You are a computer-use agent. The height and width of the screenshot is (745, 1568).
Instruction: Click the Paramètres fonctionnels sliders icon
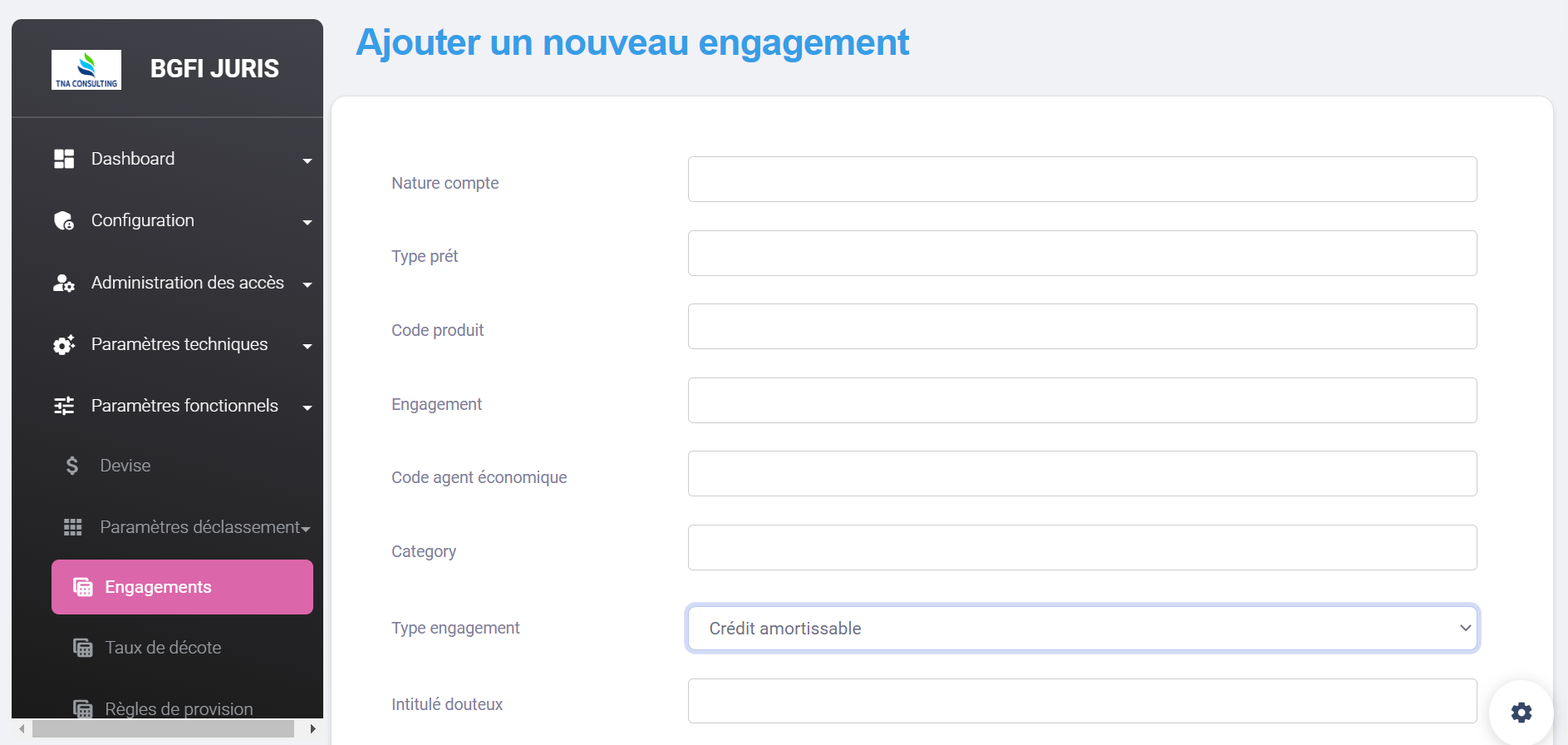point(64,406)
